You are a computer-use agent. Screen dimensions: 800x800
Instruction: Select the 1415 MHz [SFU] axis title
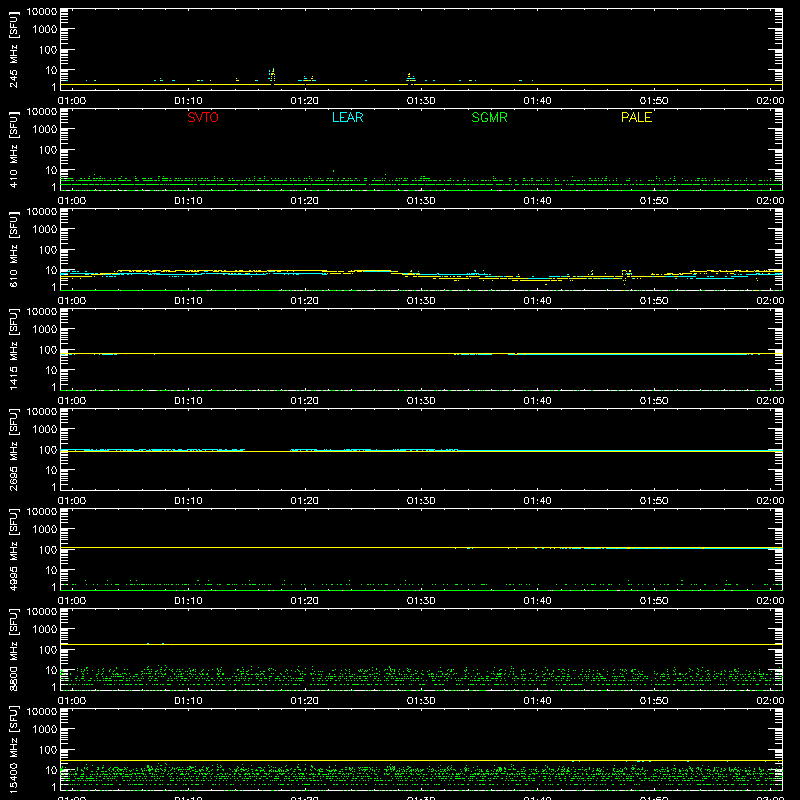(14, 349)
